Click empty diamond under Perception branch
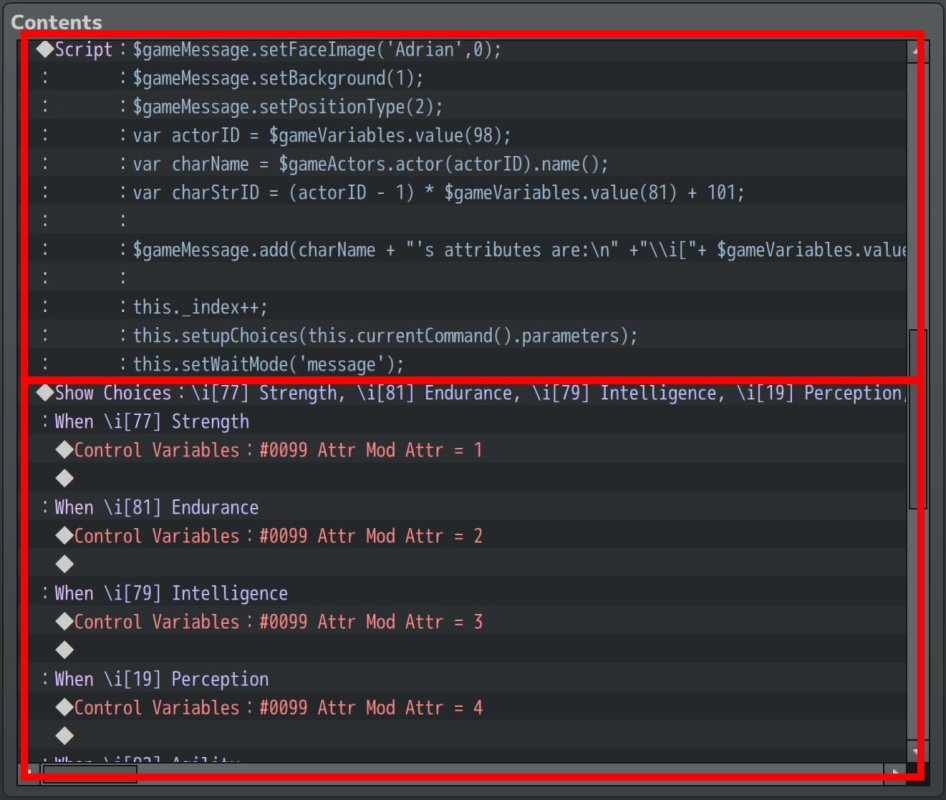 (x=65, y=736)
